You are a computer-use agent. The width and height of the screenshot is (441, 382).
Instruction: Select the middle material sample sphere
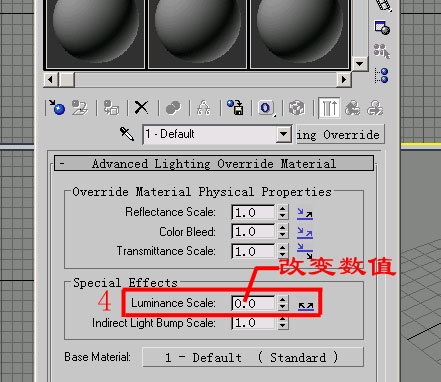(x=197, y=33)
